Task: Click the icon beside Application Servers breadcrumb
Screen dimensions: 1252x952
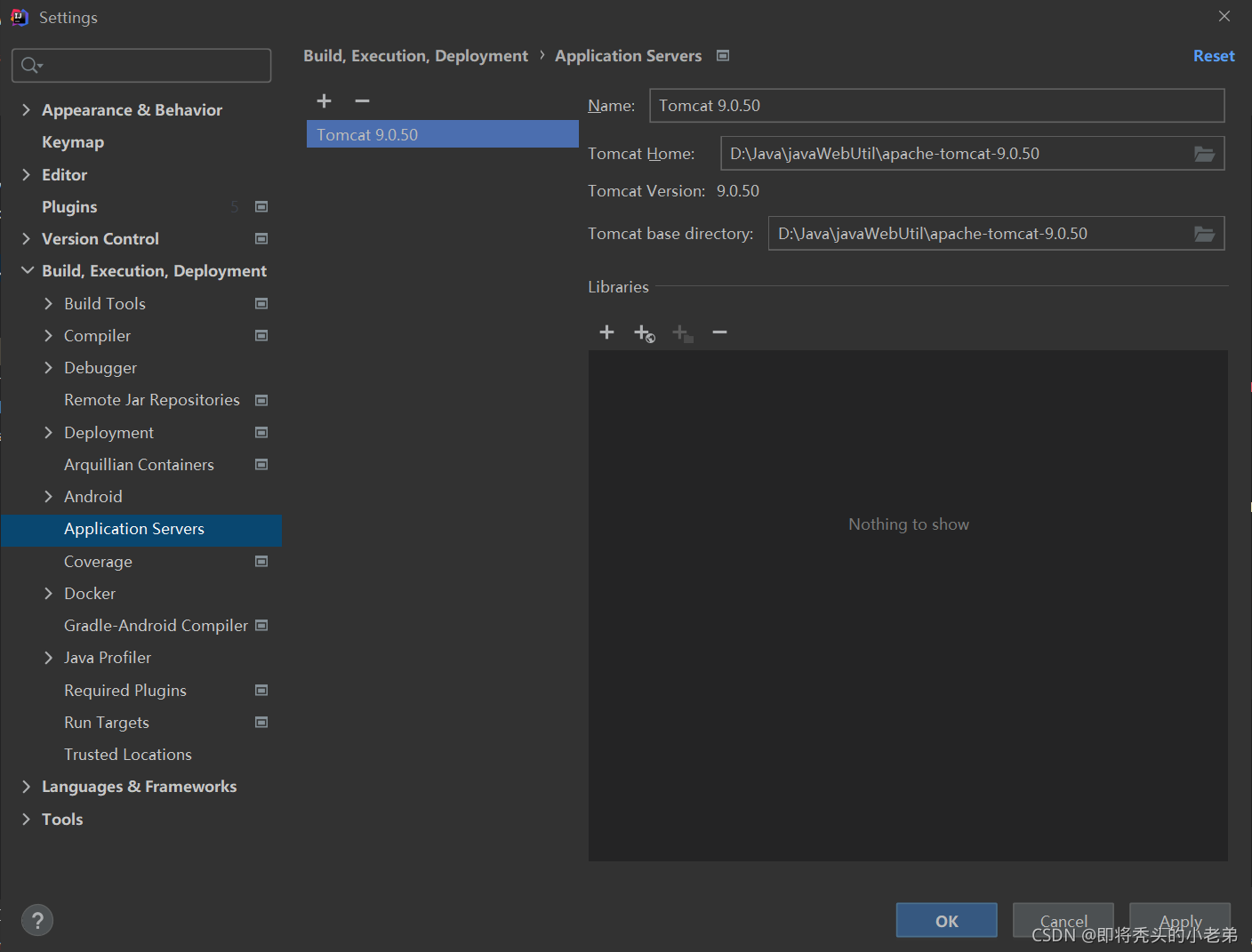Action: [x=723, y=56]
